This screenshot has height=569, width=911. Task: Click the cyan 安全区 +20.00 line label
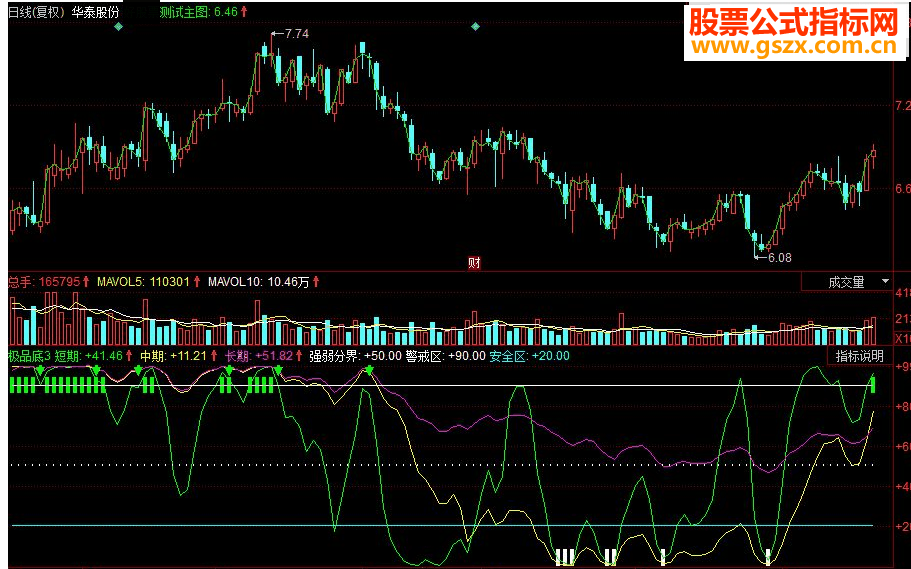tap(529, 356)
